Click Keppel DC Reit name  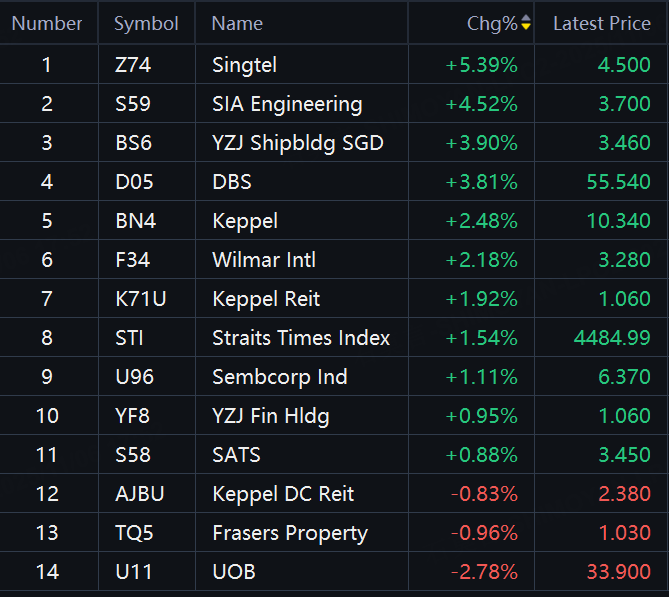point(283,494)
